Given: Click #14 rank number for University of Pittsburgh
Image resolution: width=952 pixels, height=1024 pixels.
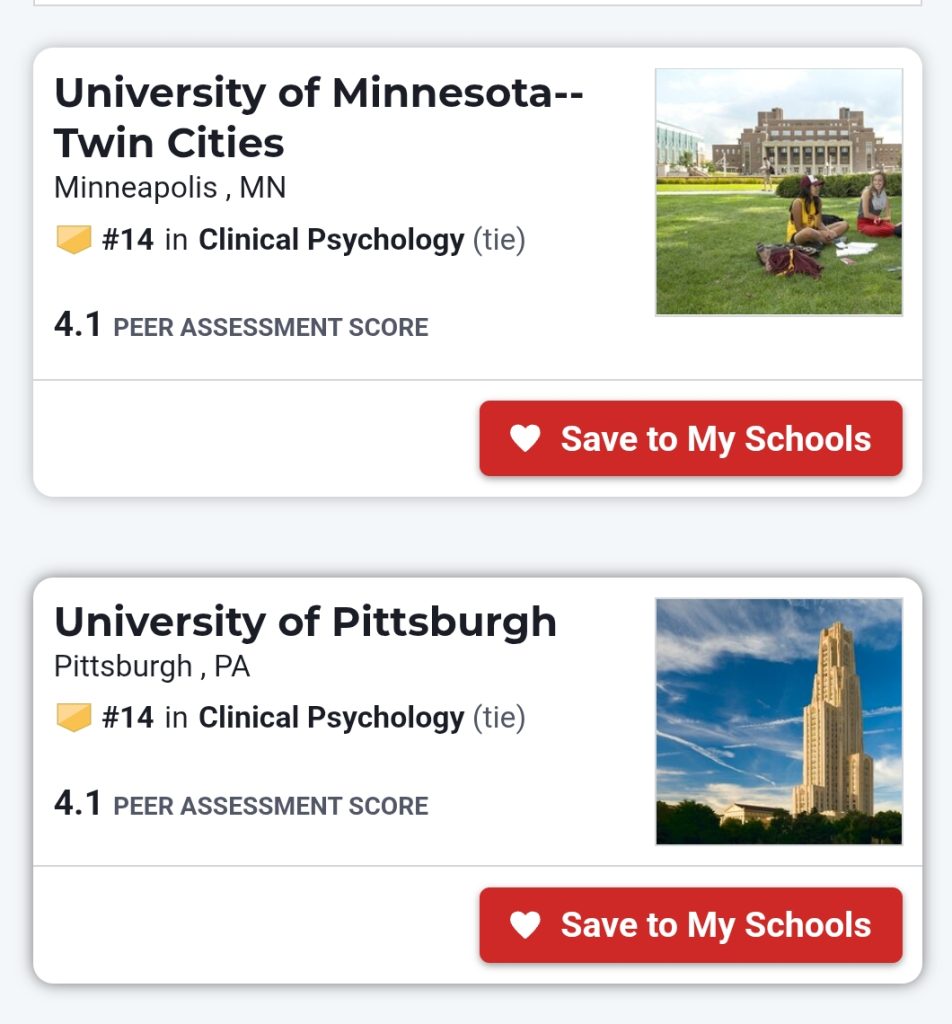Looking at the screenshot, I should tap(128, 717).
